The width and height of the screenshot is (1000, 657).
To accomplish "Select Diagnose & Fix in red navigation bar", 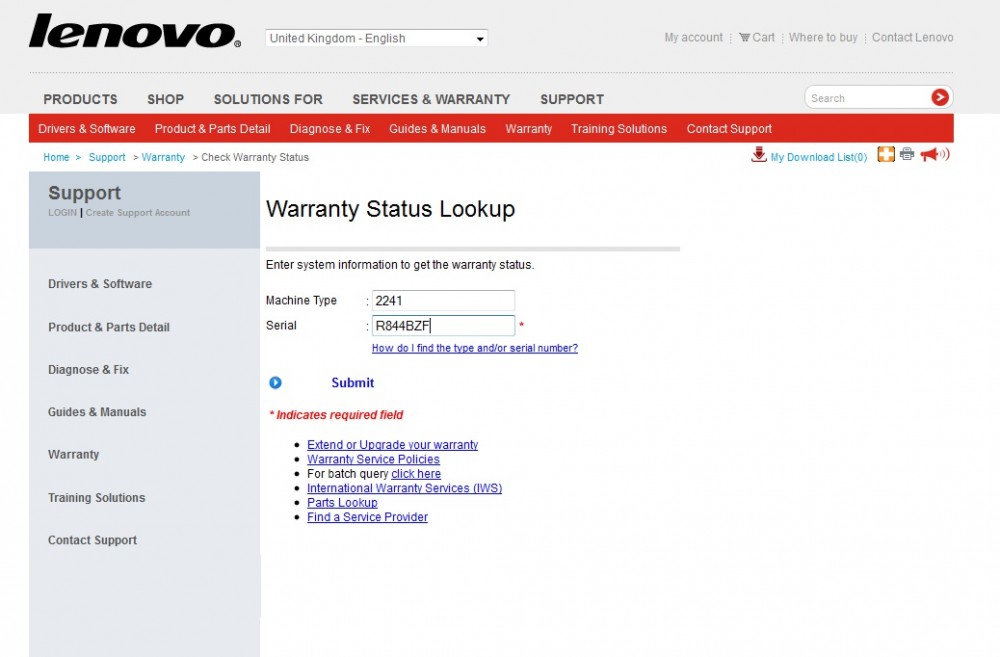I will coord(330,129).
